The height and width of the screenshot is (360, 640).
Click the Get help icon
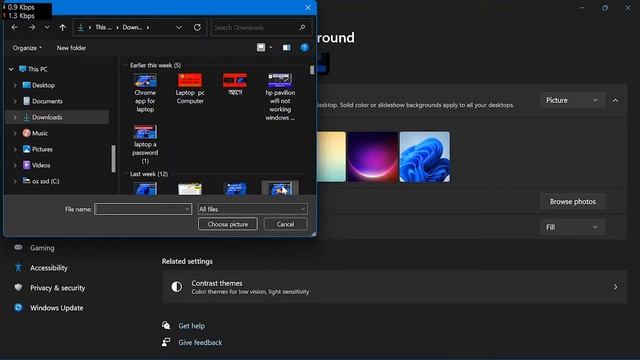[166, 325]
